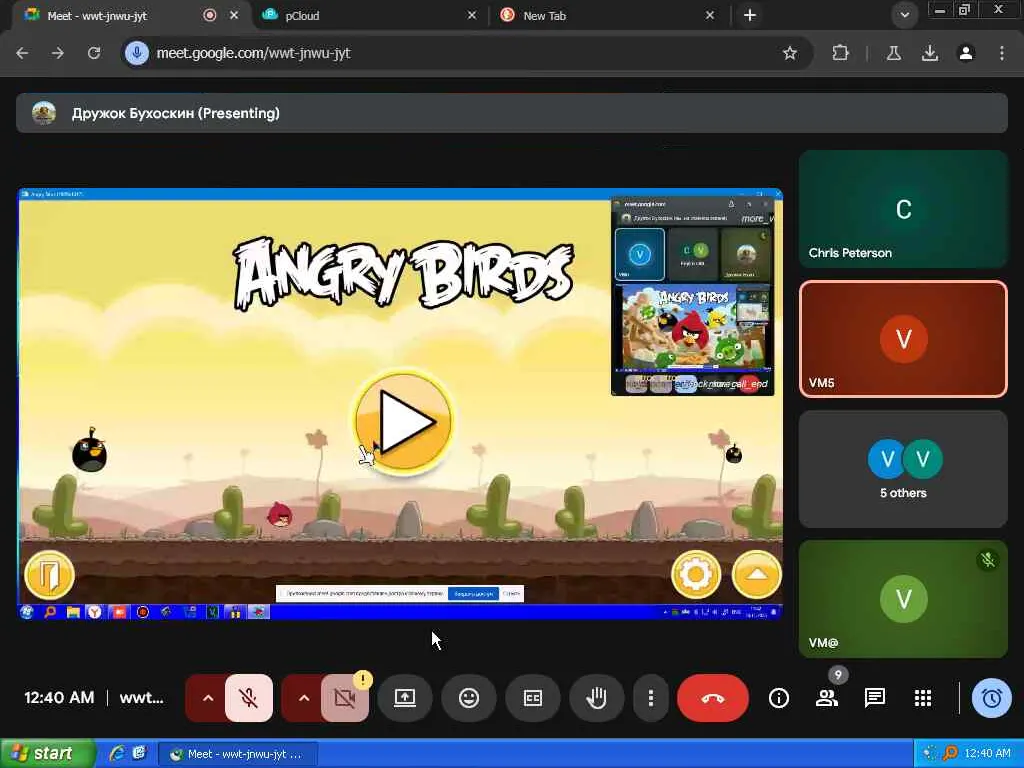Open the Chrome three-dot menu

pos(1002,53)
